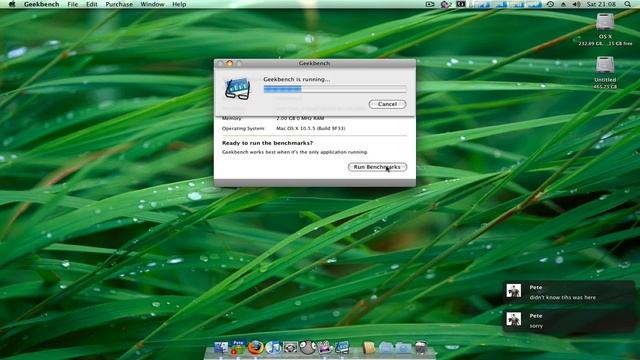Open the Purchase menu

click(x=119, y=4)
